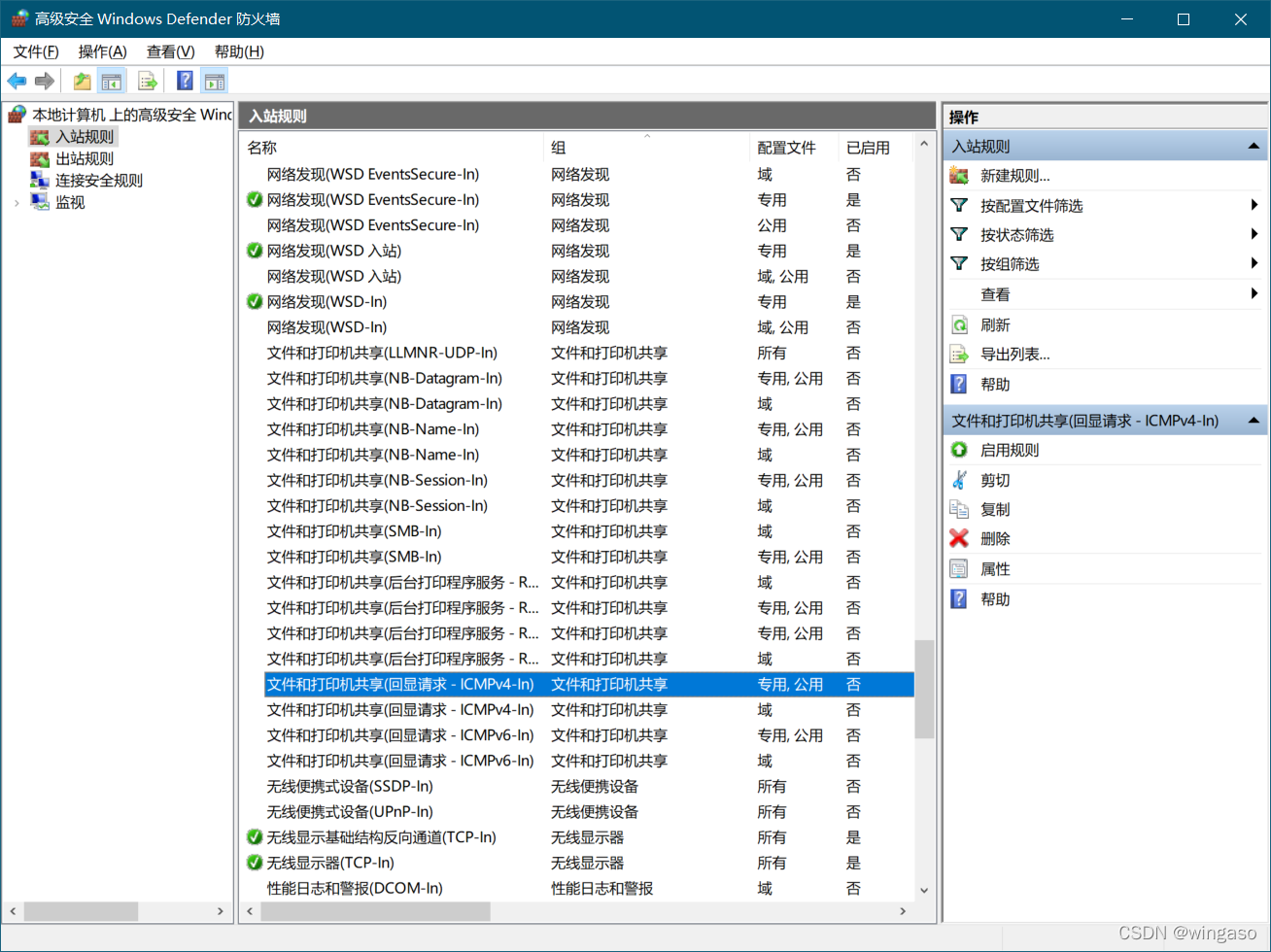Collapse the 入站规则 actions section header arrow
1271x952 pixels.
pos(1254,147)
